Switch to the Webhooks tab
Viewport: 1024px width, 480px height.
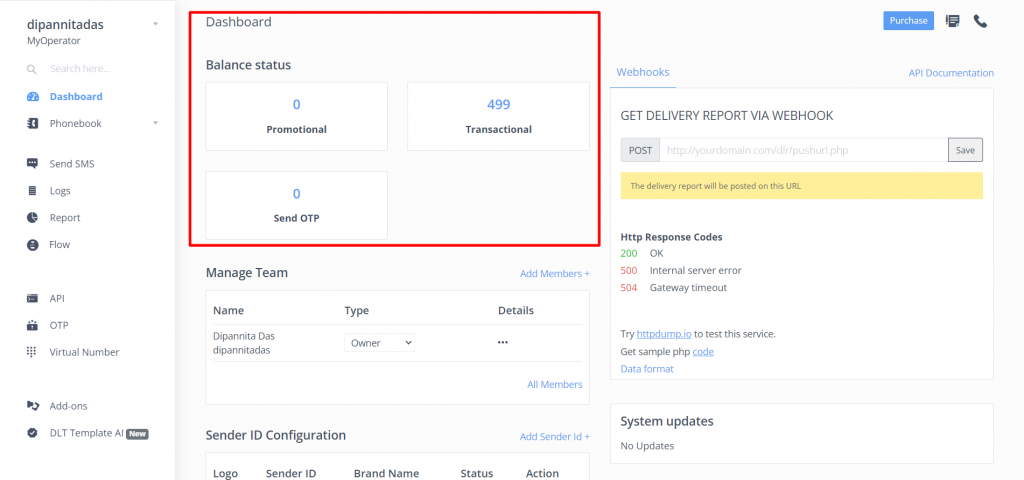(x=643, y=72)
